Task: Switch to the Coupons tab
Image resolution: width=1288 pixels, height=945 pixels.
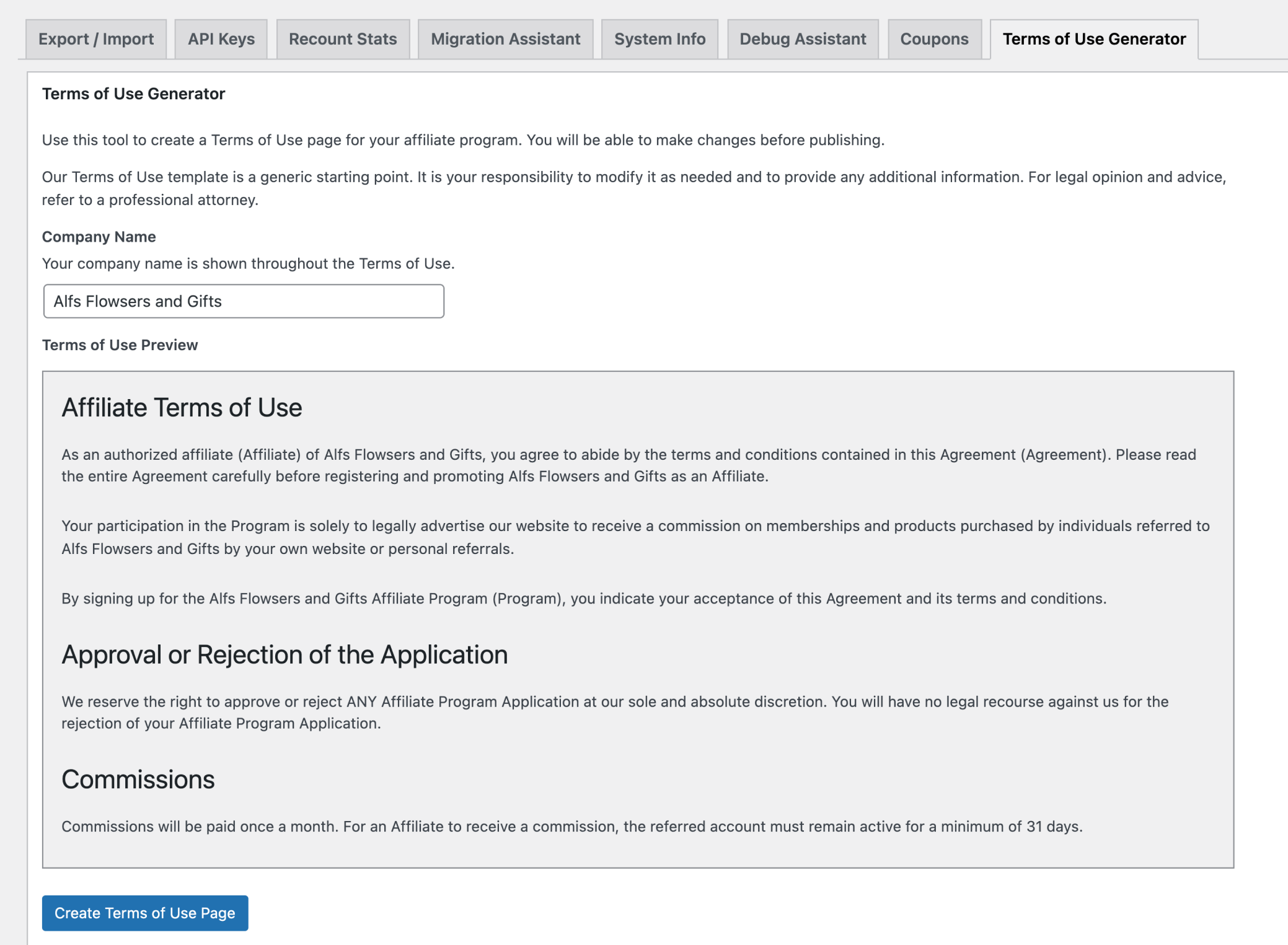Action: click(933, 39)
